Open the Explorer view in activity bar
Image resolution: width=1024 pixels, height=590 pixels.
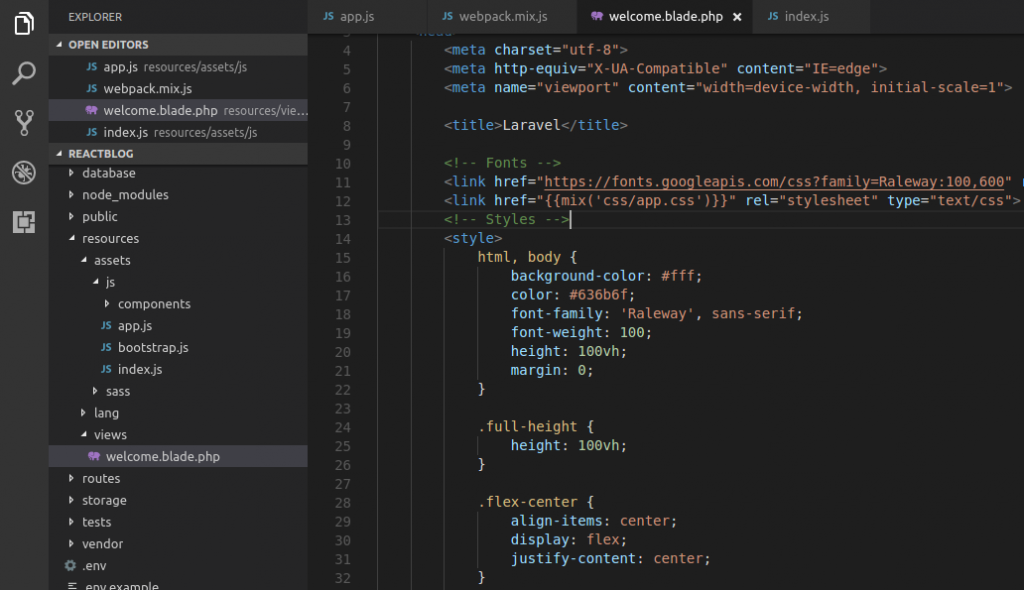(x=24, y=24)
